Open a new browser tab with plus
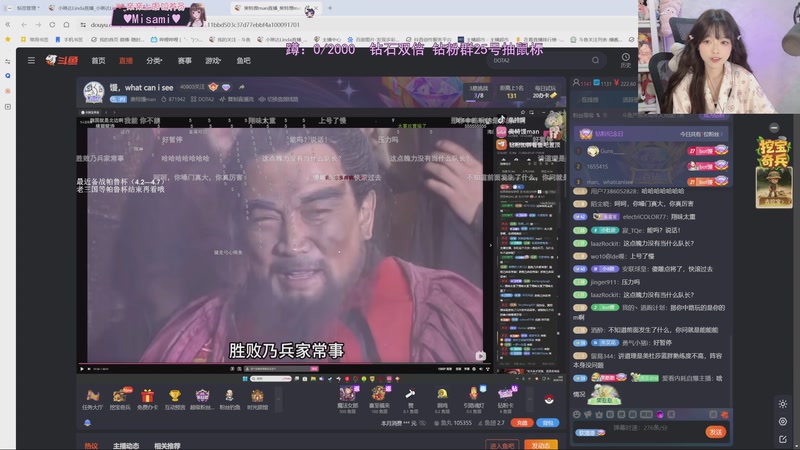The height and width of the screenshot is (450, 800). tap(330, 8)
